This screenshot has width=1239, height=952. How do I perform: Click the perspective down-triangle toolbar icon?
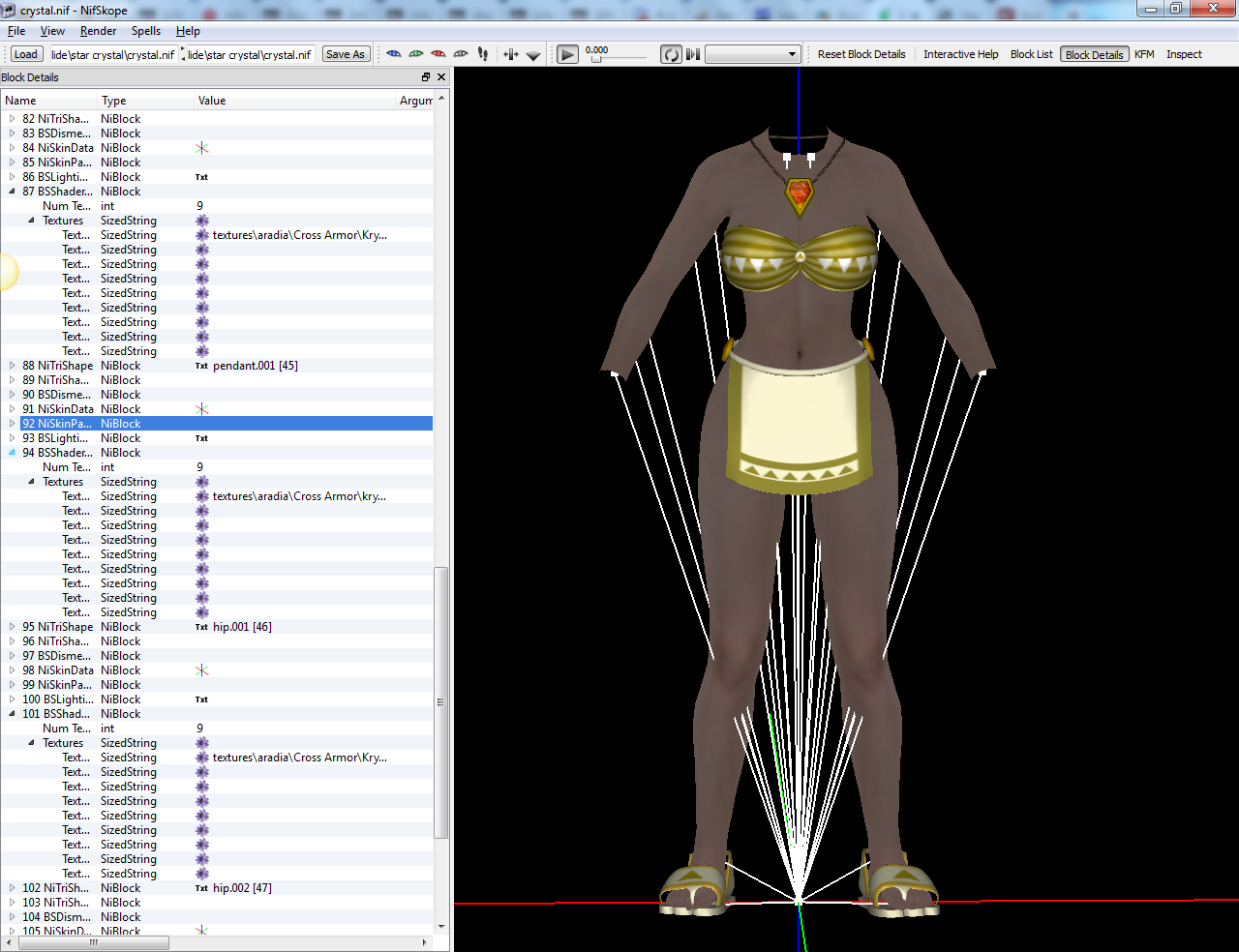(x=533, y=55)
